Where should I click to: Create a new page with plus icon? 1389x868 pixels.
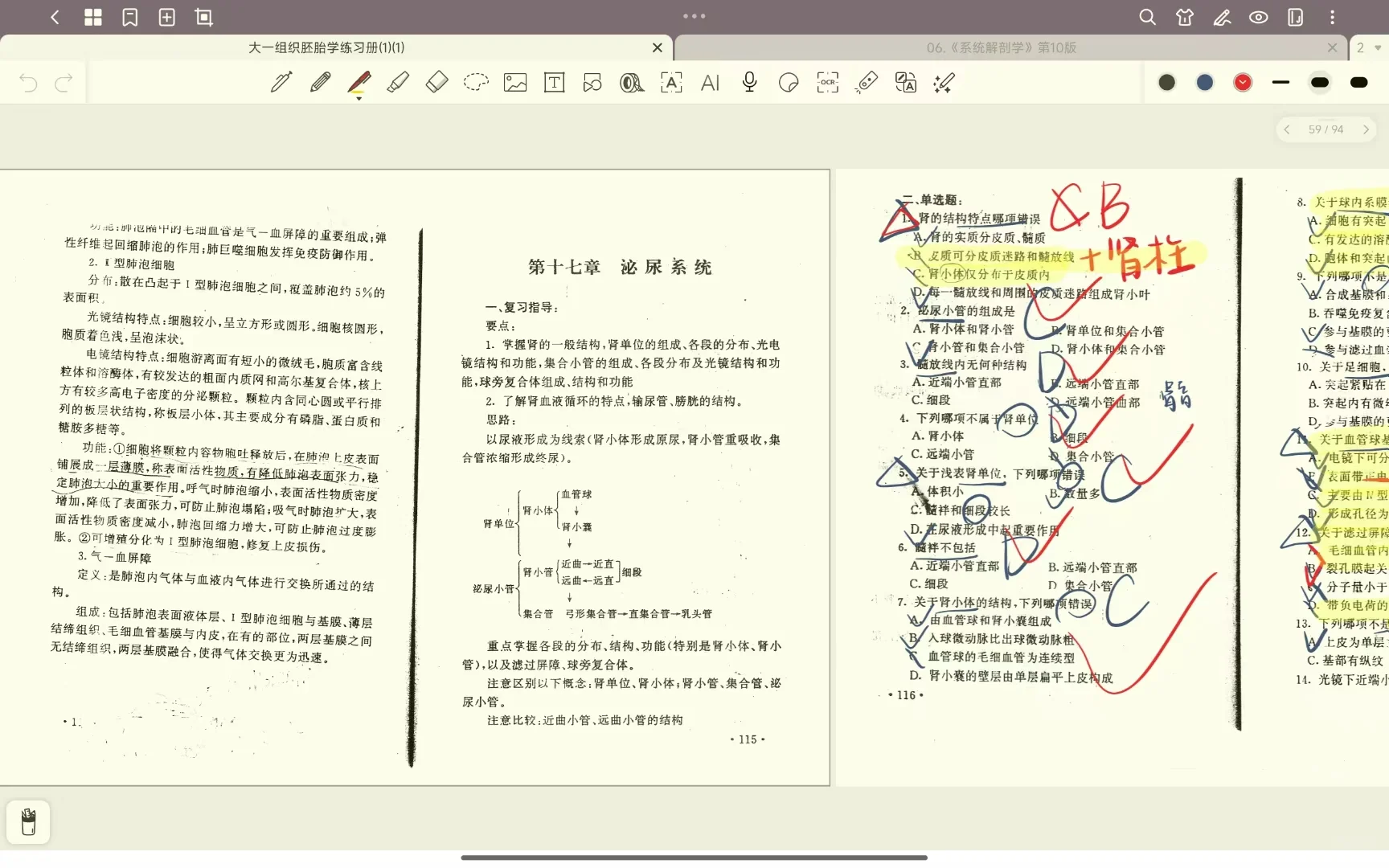(x=167, y=17)
